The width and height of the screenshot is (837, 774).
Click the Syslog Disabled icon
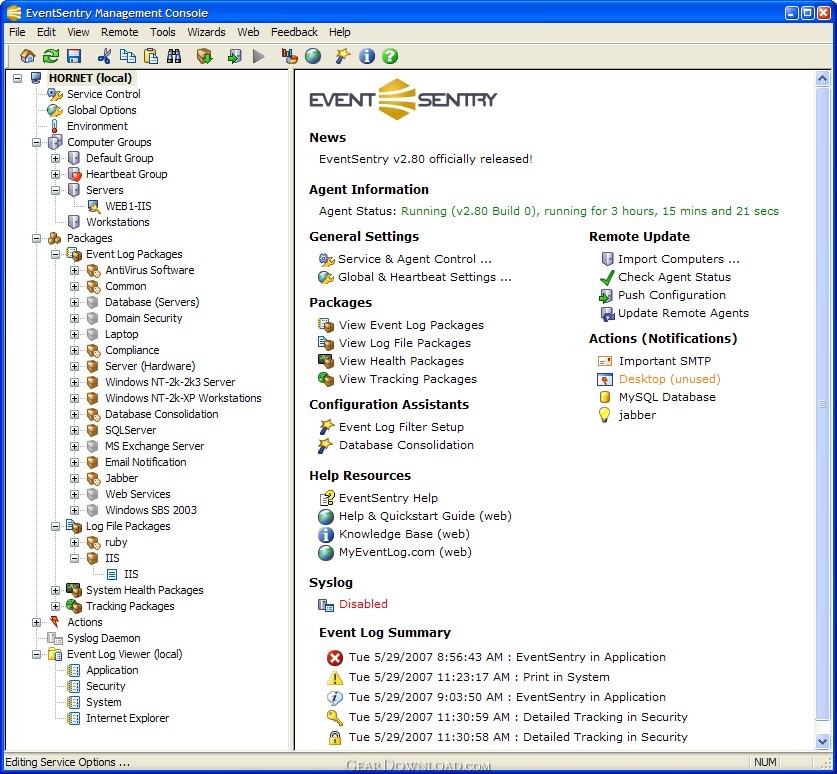pyautogui.click(x=326, y=604)
